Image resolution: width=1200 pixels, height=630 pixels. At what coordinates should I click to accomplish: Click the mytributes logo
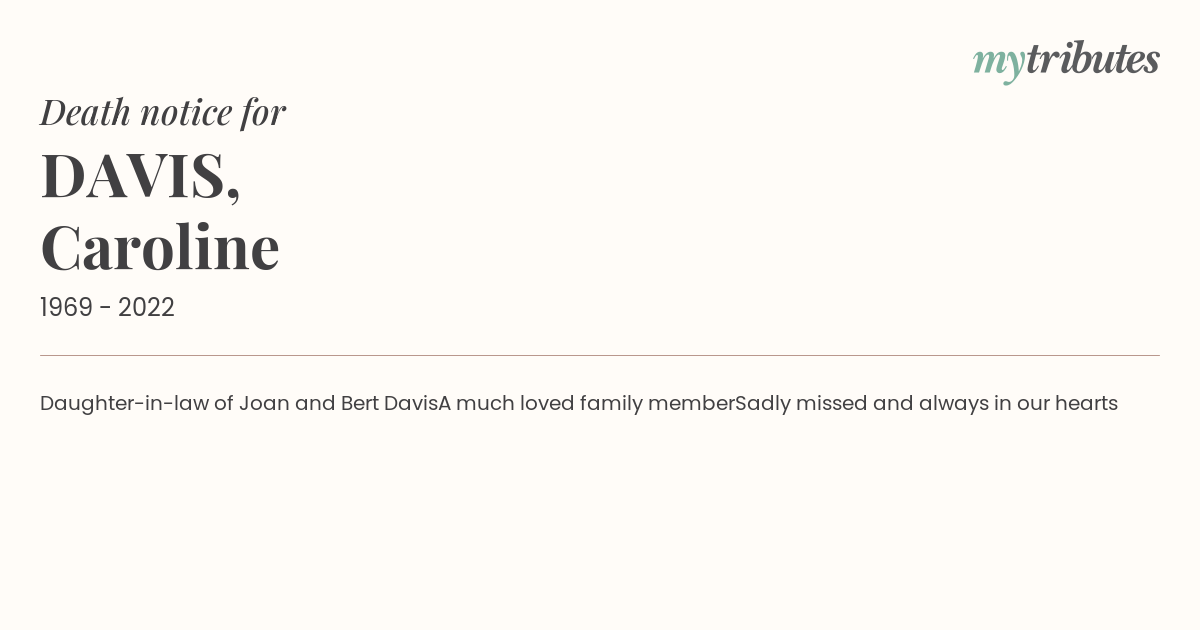(1066, 61)
